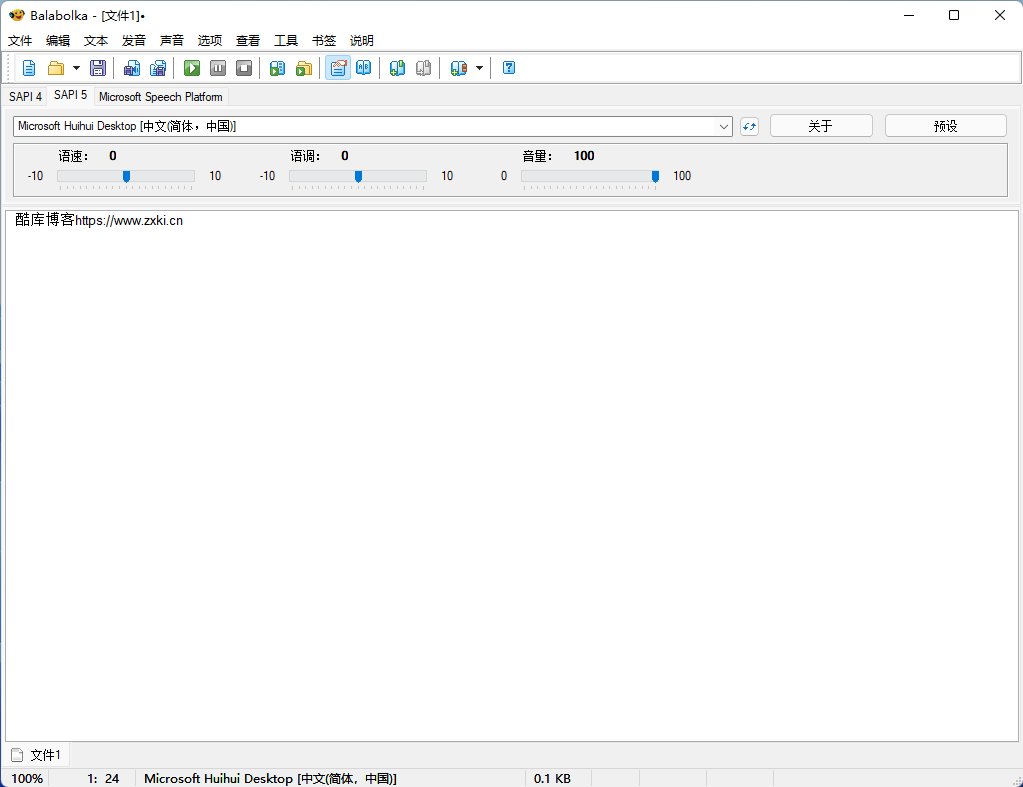This screenshot has width=1023, height=787.
Task: Click the refresh icon next to voice dropdown
Action: 749,126
